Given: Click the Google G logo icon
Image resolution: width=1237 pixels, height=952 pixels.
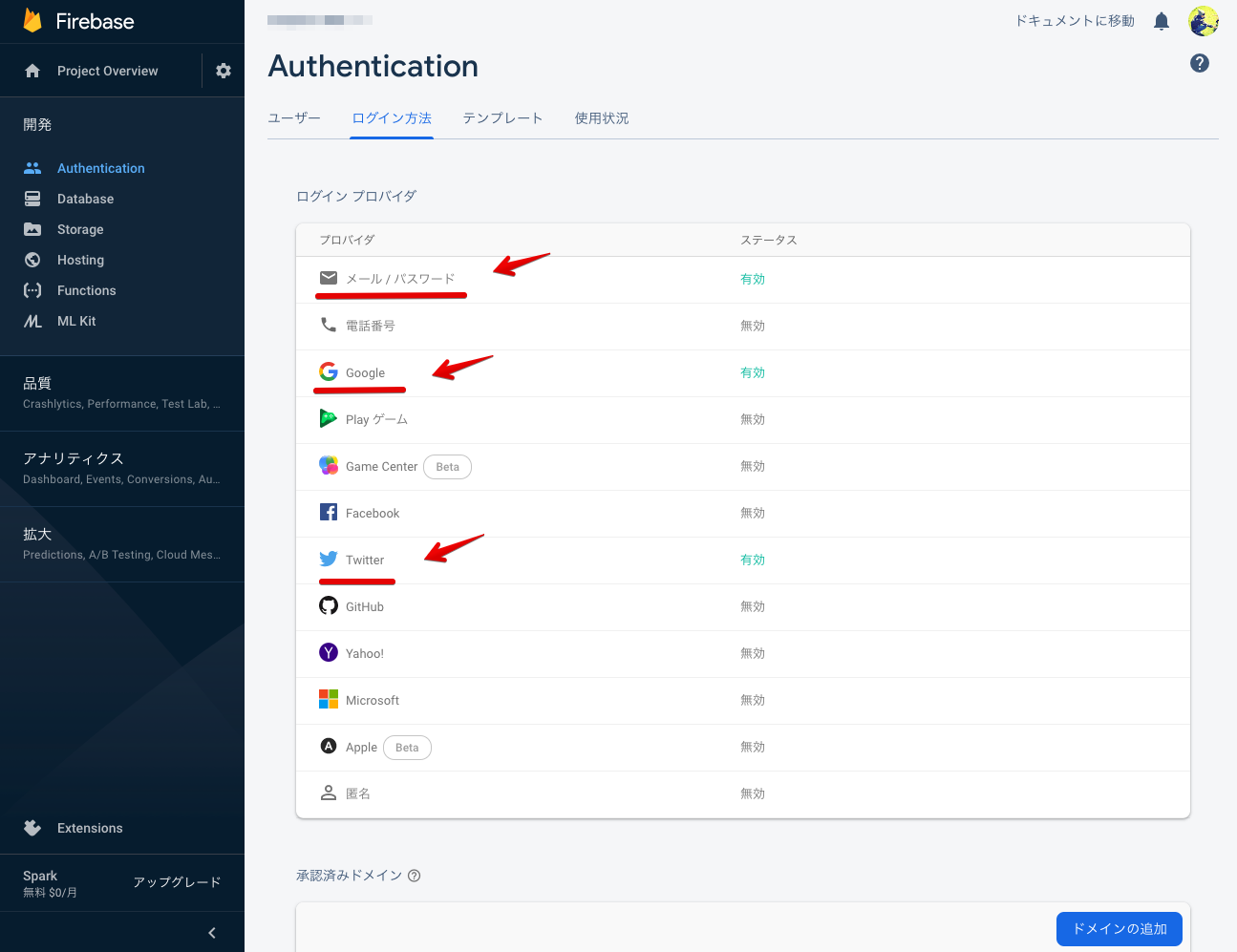Looking at the screenshot, I should (329, 371).
